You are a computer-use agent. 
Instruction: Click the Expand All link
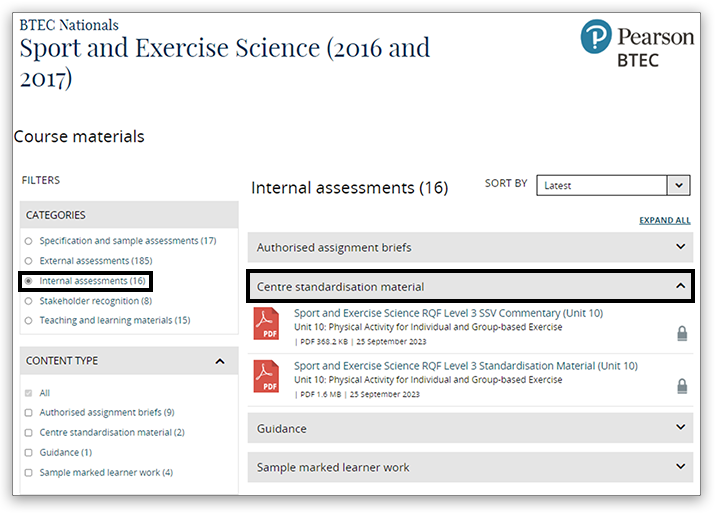(x=664, y=221)
